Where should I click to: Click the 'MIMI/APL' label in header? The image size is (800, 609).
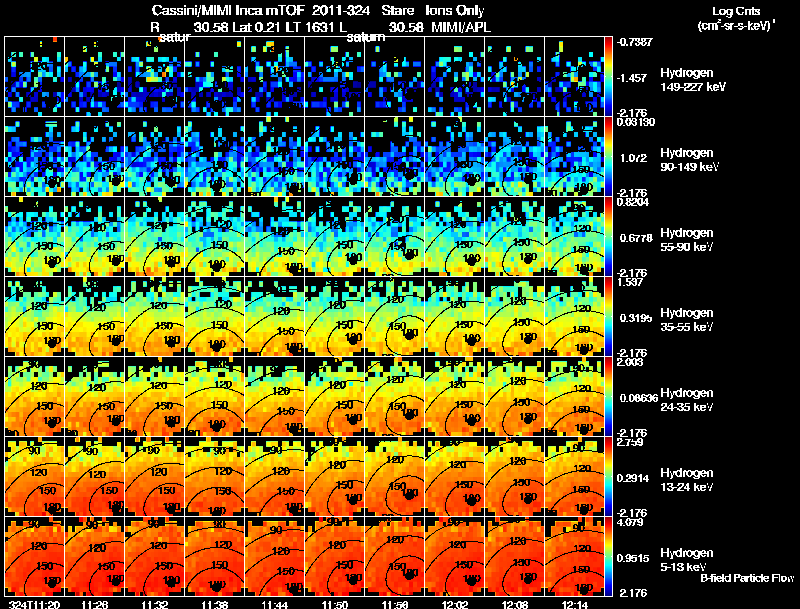click(461, 28)
